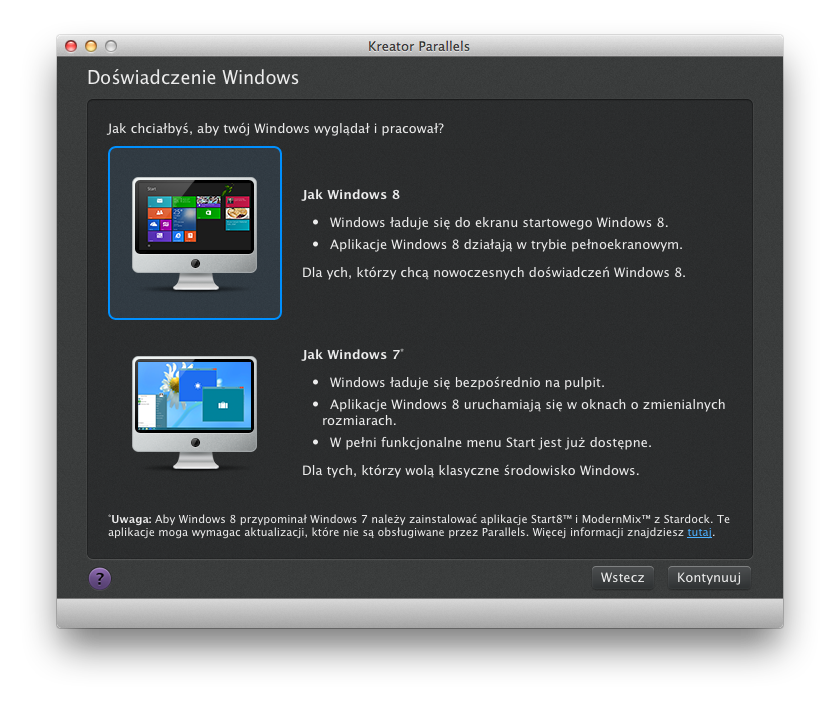This screenshot has width=840, height=707.
Task: Click the "Doświadczenie Windows" heading
Action: 193,77
